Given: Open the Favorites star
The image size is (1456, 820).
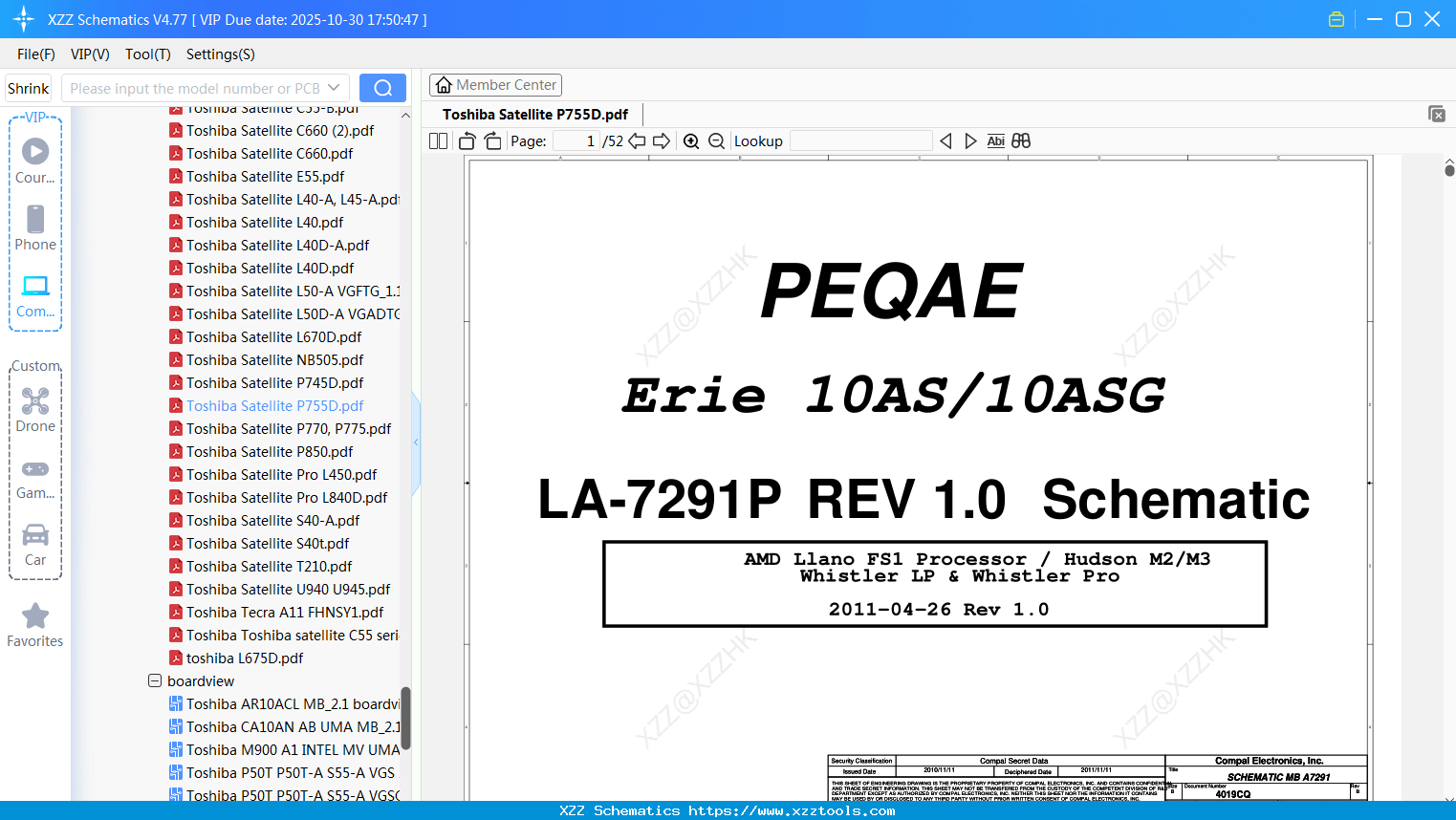Looking at the screenshot, I should click(35, 625).
